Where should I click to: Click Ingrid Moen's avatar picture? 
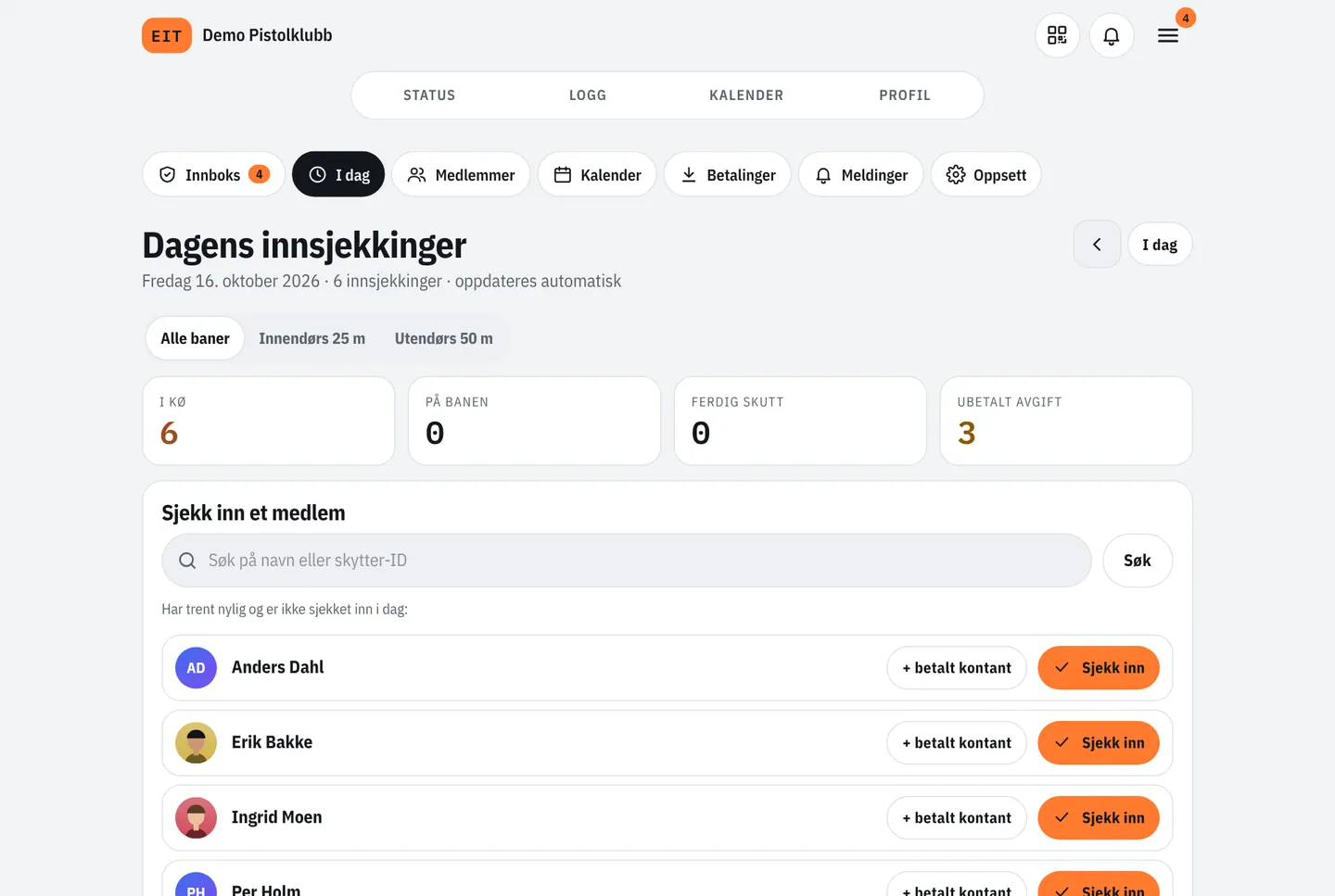pos(196,818)
